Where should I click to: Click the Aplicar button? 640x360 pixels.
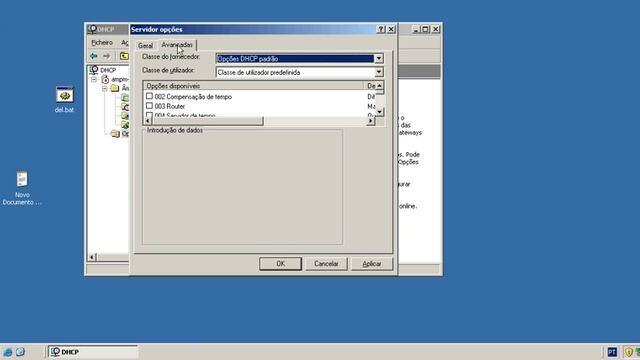pos(372,264)
